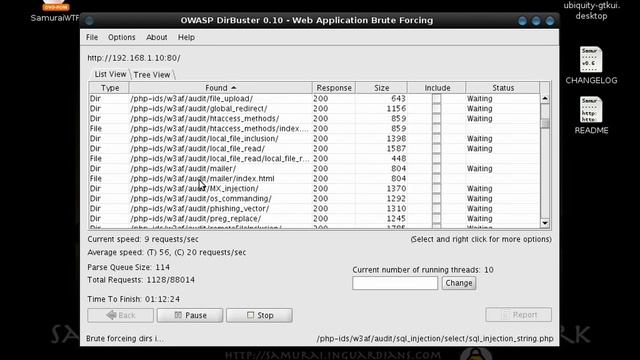Image resolution: width=640 pixels, height=360 pixels.
Task: Click the Pause button
Action: (x=190, y=315)
